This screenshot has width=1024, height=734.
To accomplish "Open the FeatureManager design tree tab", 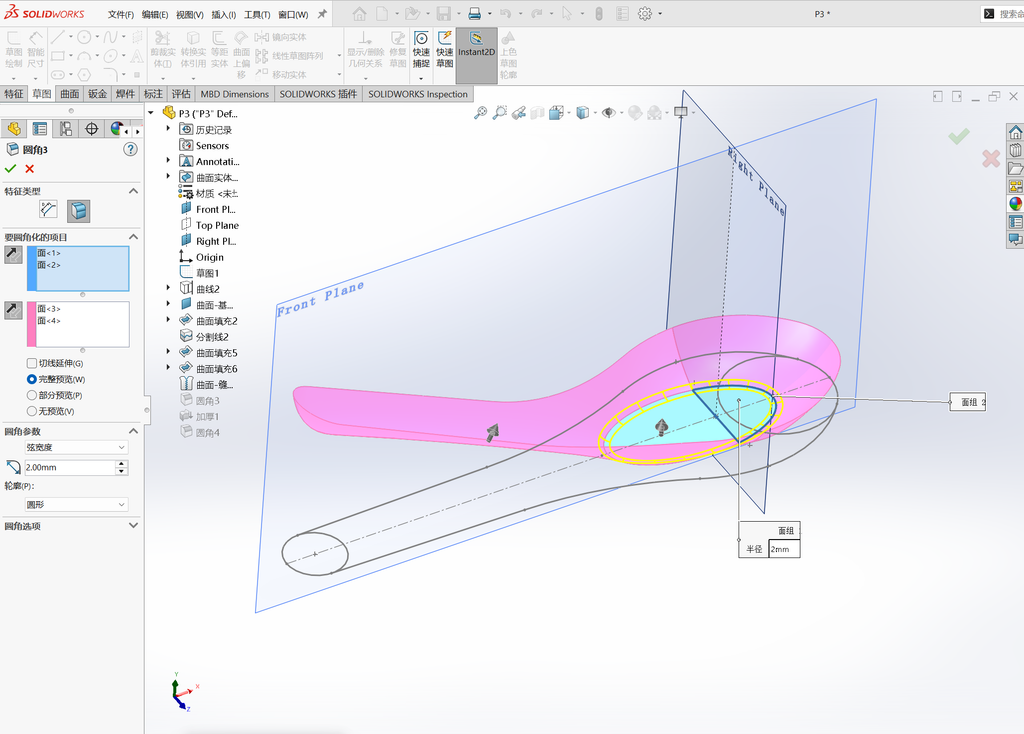I will [x=14, y=129].
